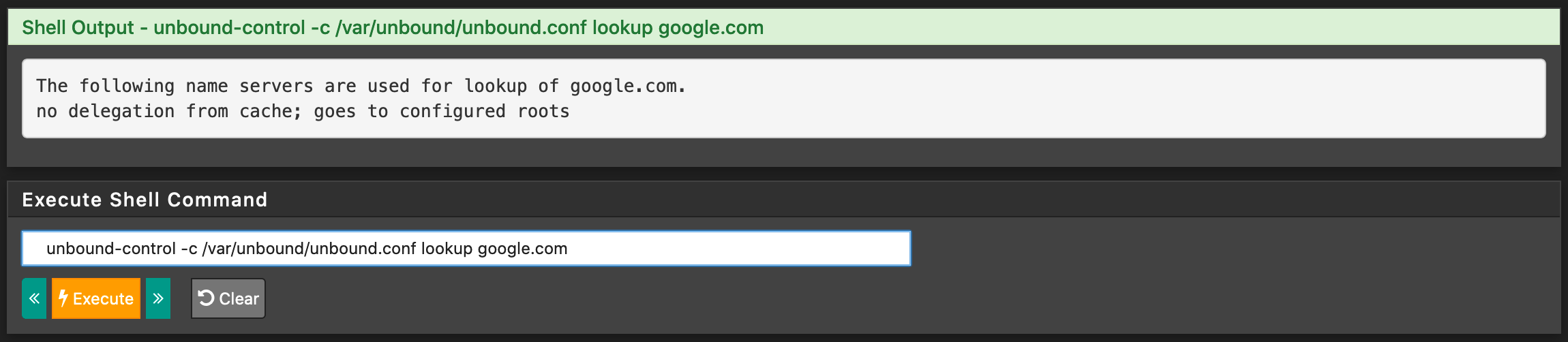Viewport: 1568px width, 342px height.
Task: Click the previous command double-chevron button
Action: pos(34,298)
